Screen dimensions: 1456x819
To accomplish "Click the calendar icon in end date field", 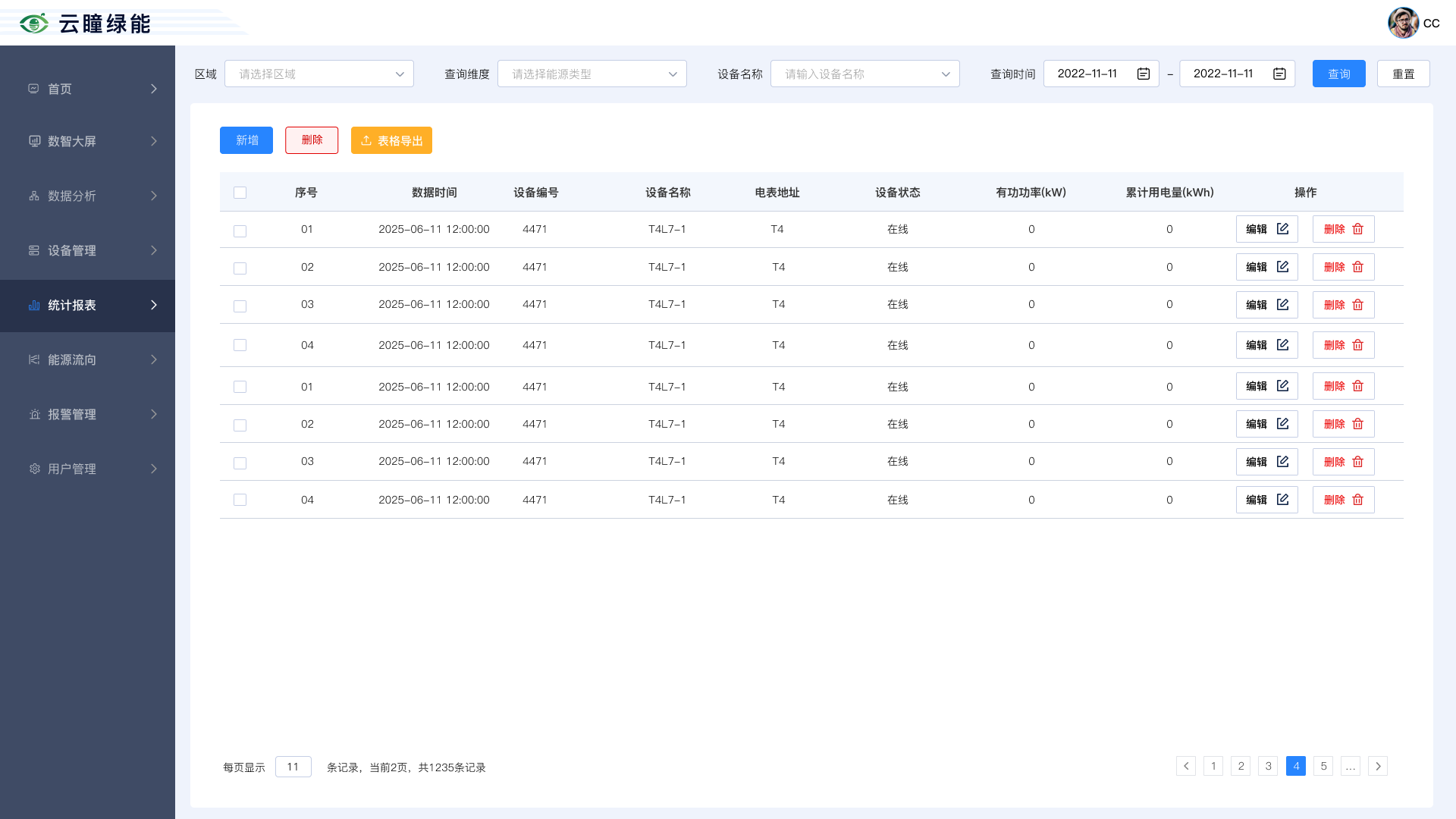I will (x=1279, y=74).
